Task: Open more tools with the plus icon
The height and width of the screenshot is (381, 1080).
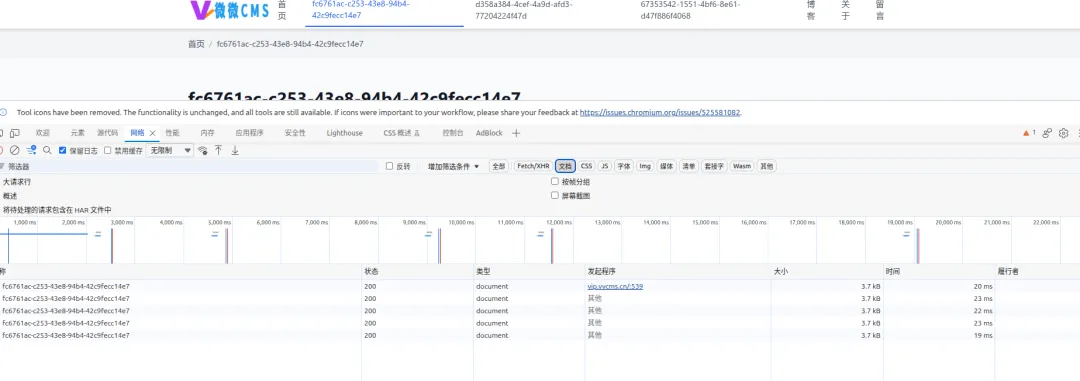Action: (x=516, y=133)
